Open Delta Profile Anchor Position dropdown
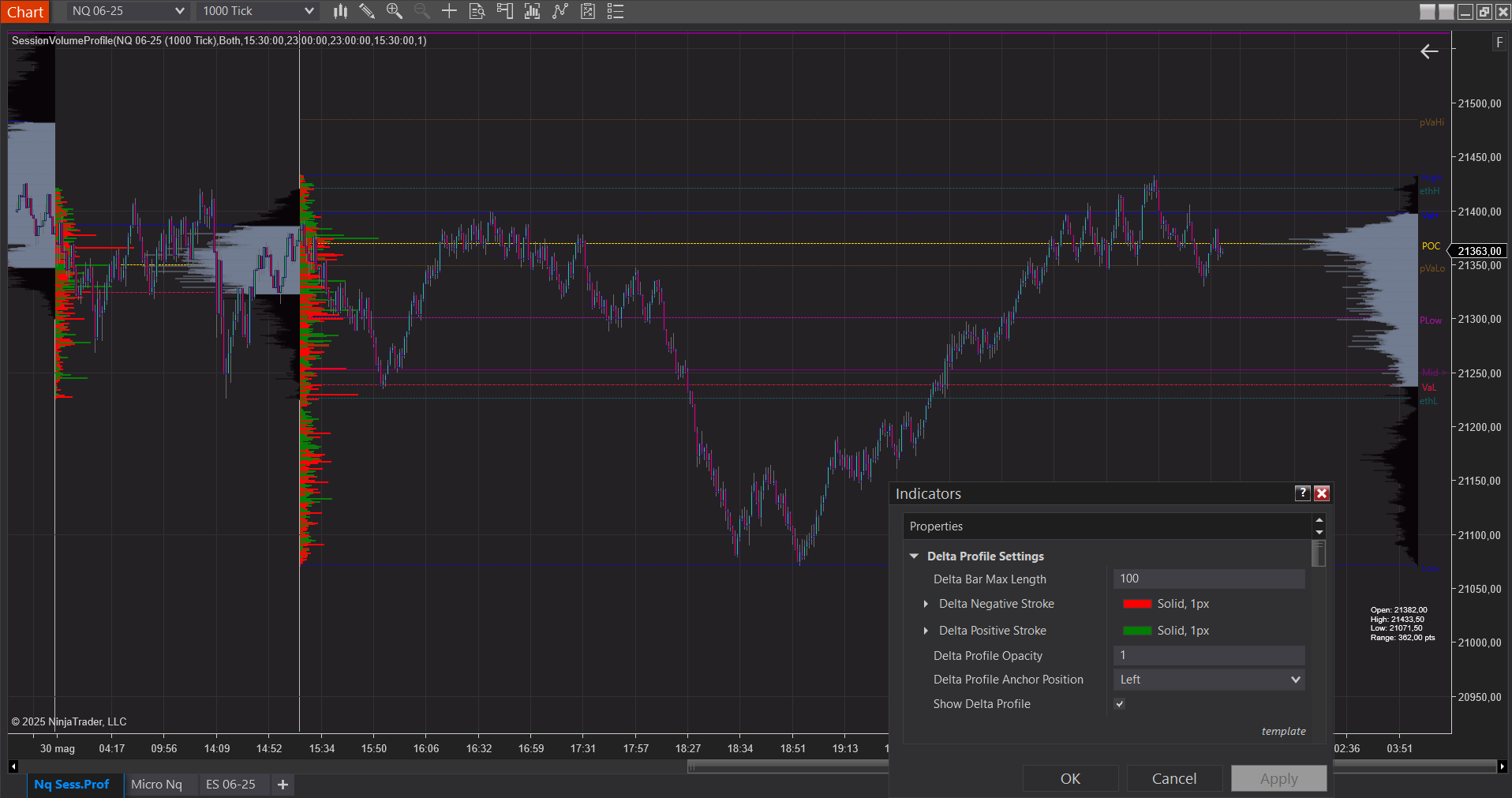The height and width of the screenshot is (798, 1512). click(1209, 680)
